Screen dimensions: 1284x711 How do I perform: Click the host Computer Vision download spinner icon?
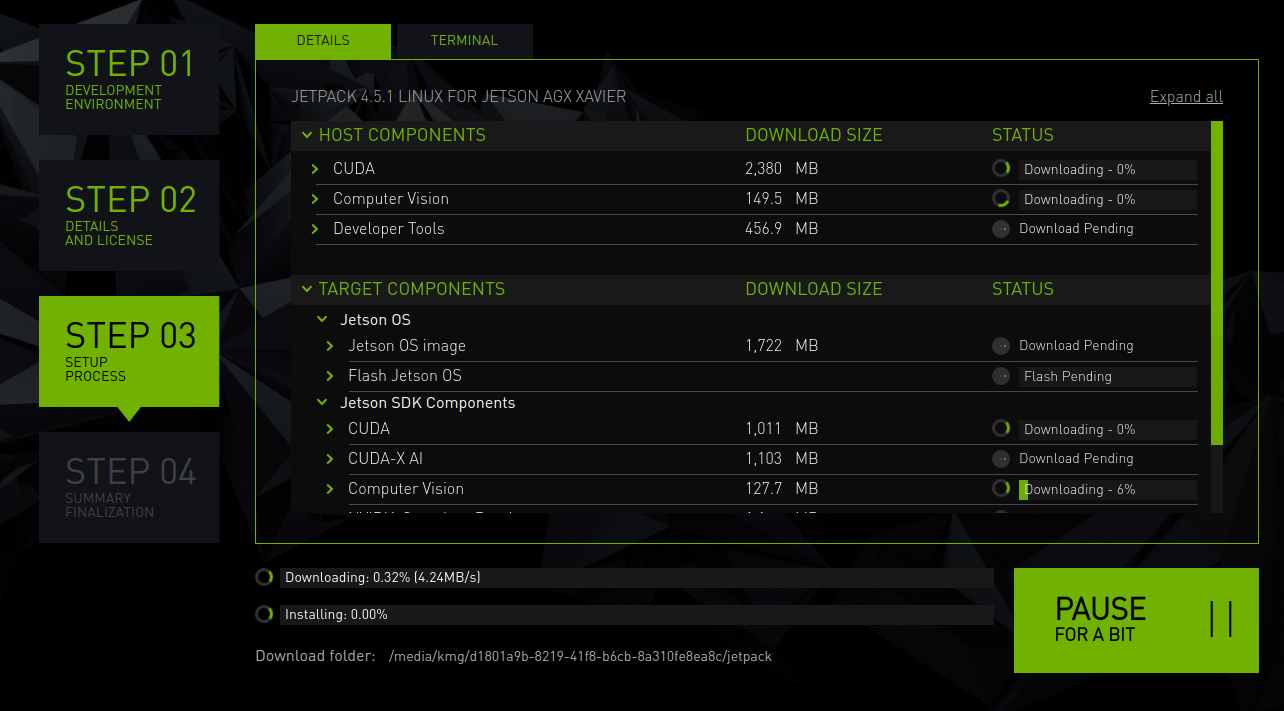click(1001, 199)
